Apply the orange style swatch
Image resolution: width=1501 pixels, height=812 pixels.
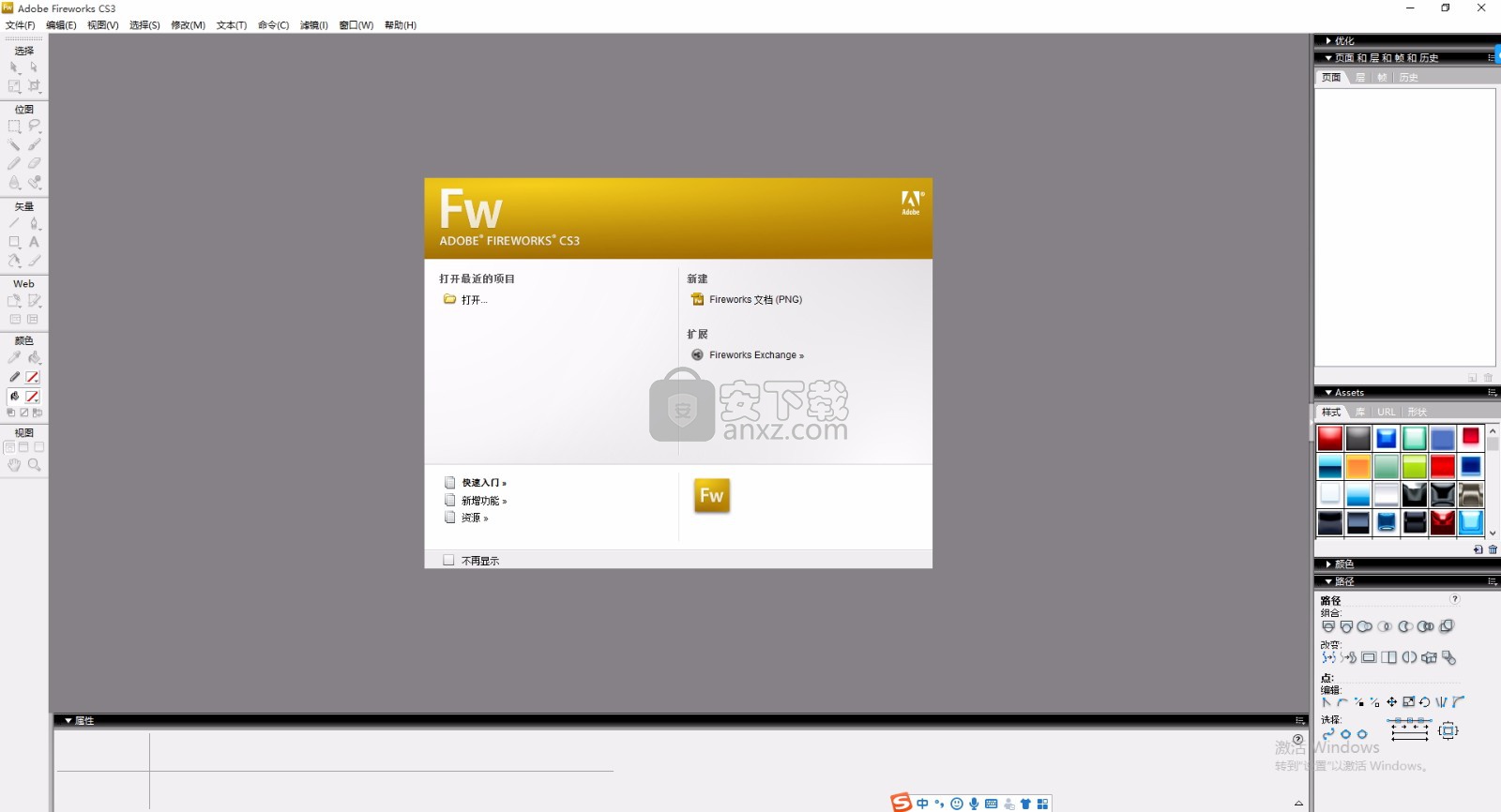coord(1357,466)
